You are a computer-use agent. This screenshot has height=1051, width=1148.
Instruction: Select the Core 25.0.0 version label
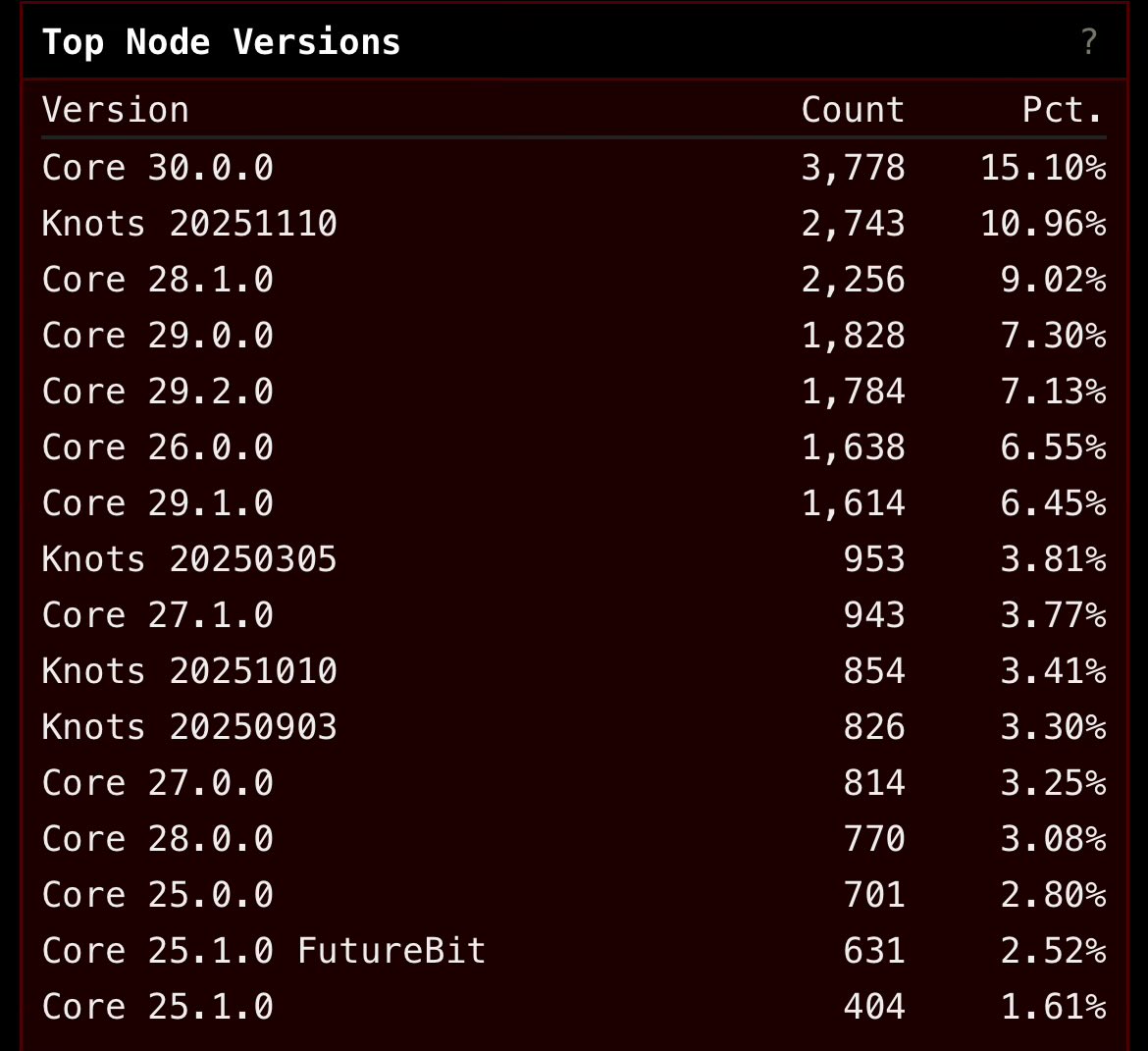[157, 894]
